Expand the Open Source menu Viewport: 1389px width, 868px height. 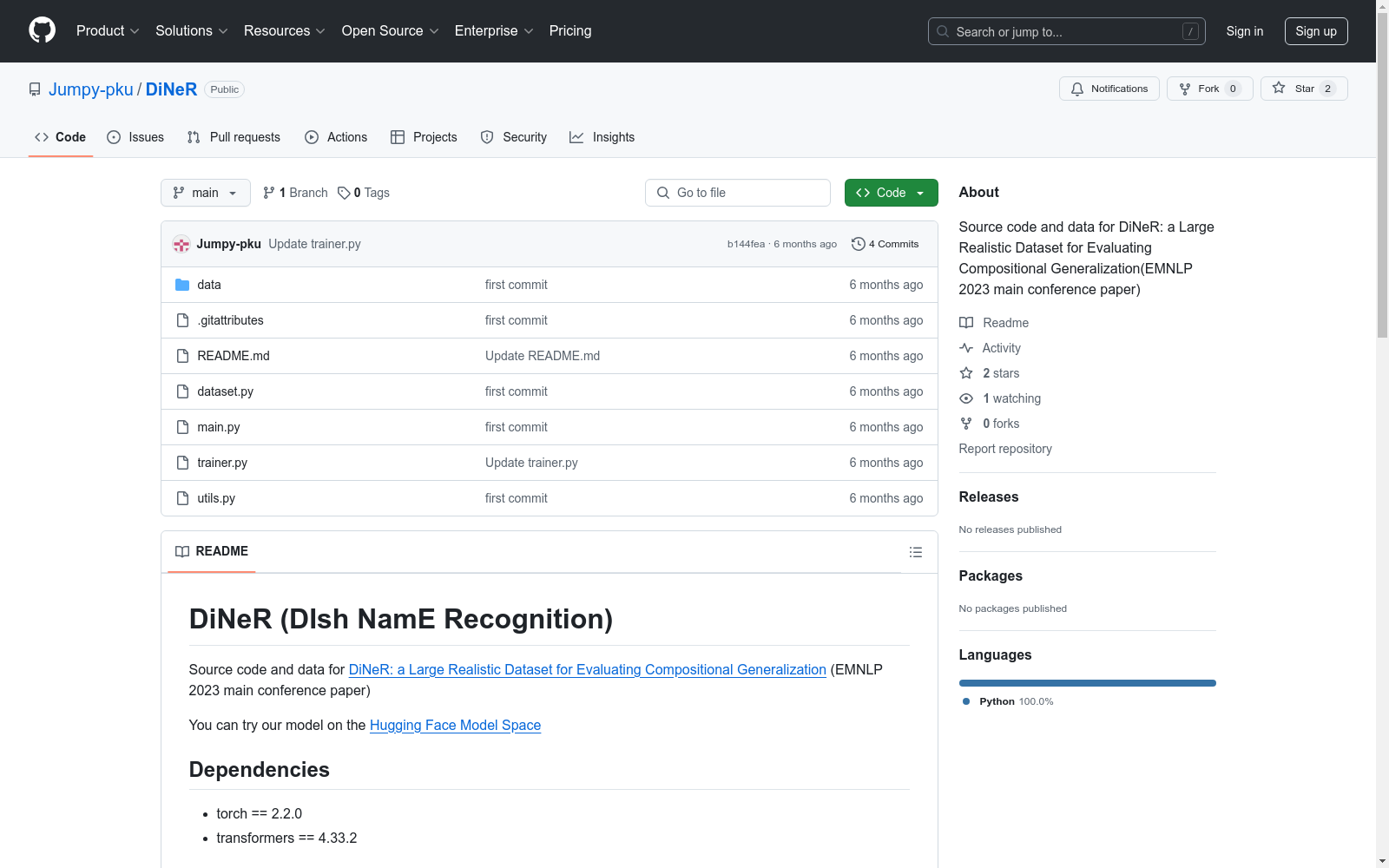click(391, 30)
